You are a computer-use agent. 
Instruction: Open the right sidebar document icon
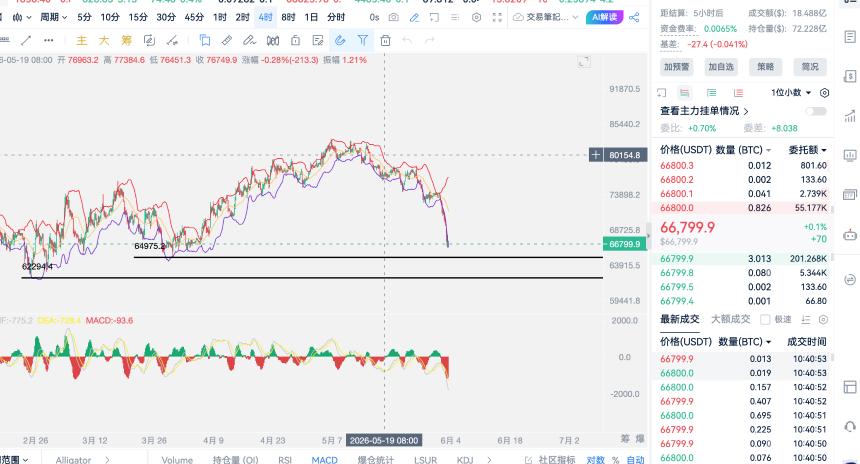[850, 37]
